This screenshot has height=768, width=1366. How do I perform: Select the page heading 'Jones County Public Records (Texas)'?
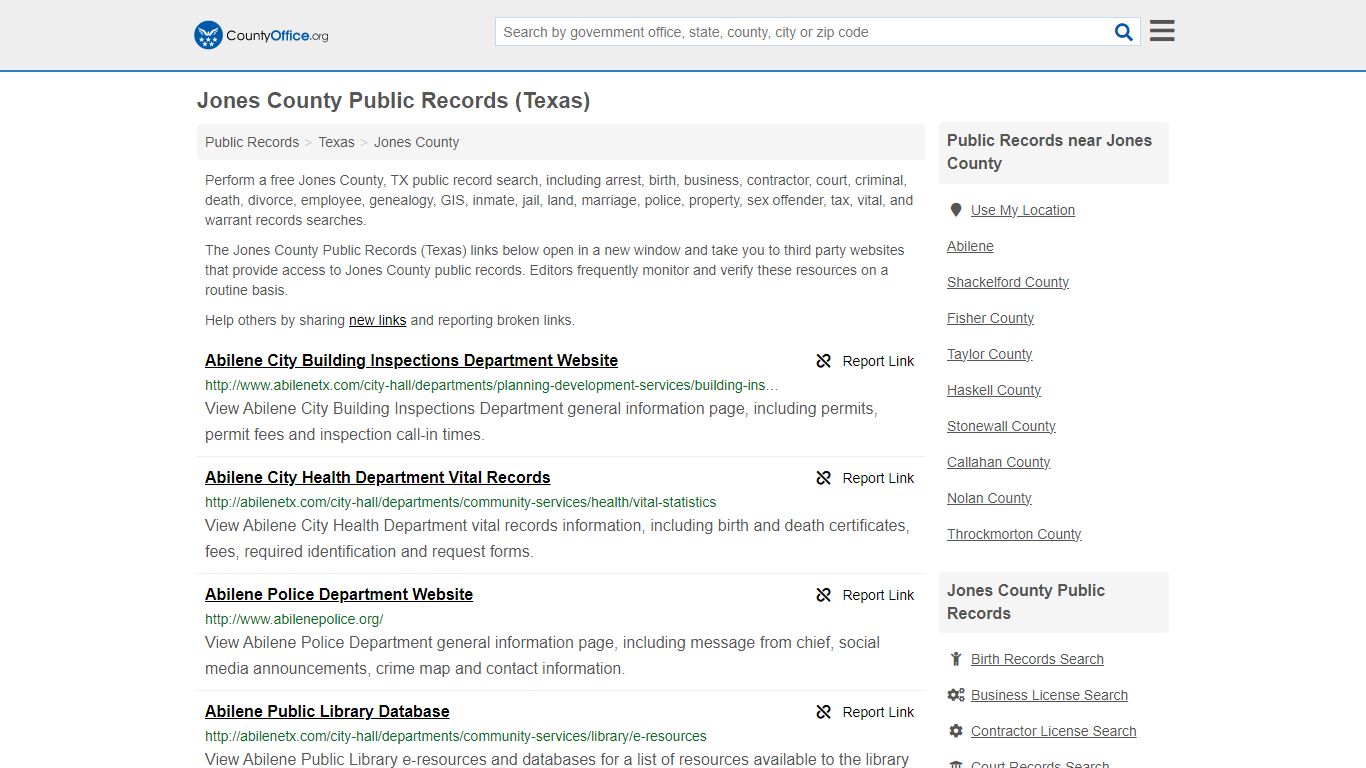click(x=393, y=101)
